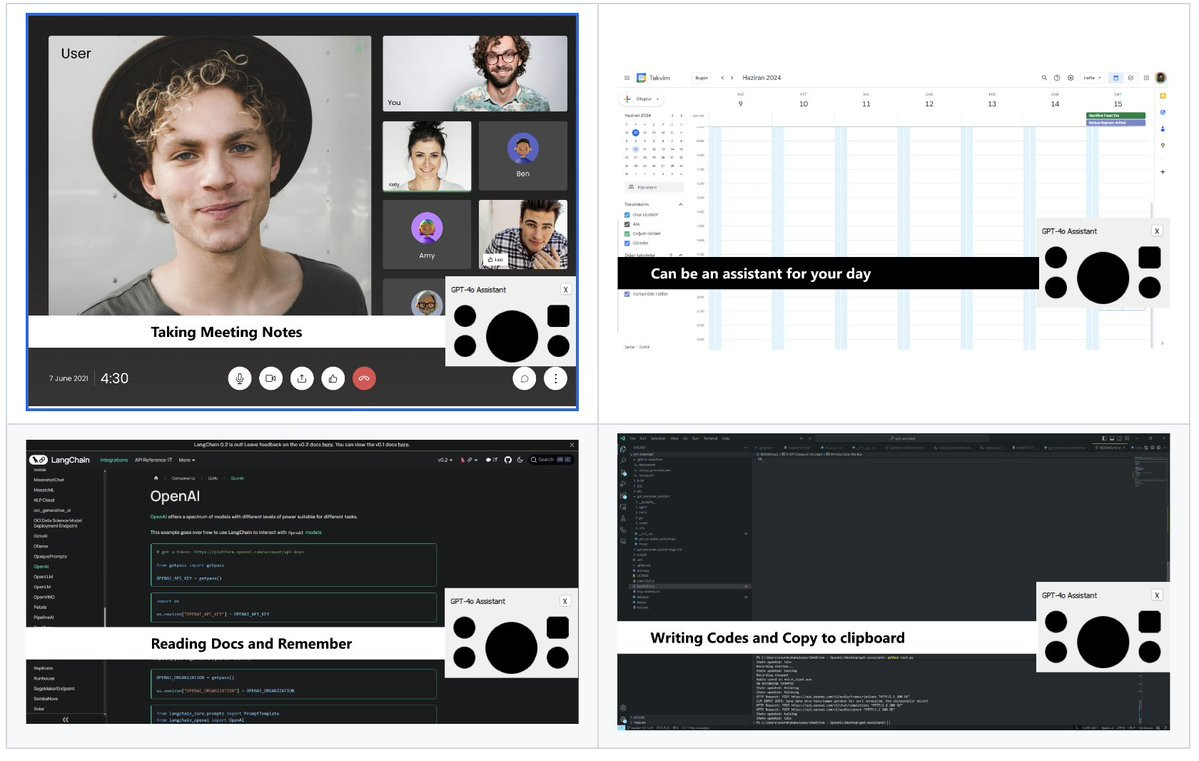This screenshot has width=1199, height=761.
Task: Toggle Türkiye'deki Tatiller calendar checkbox
Action: click(627, 294)
